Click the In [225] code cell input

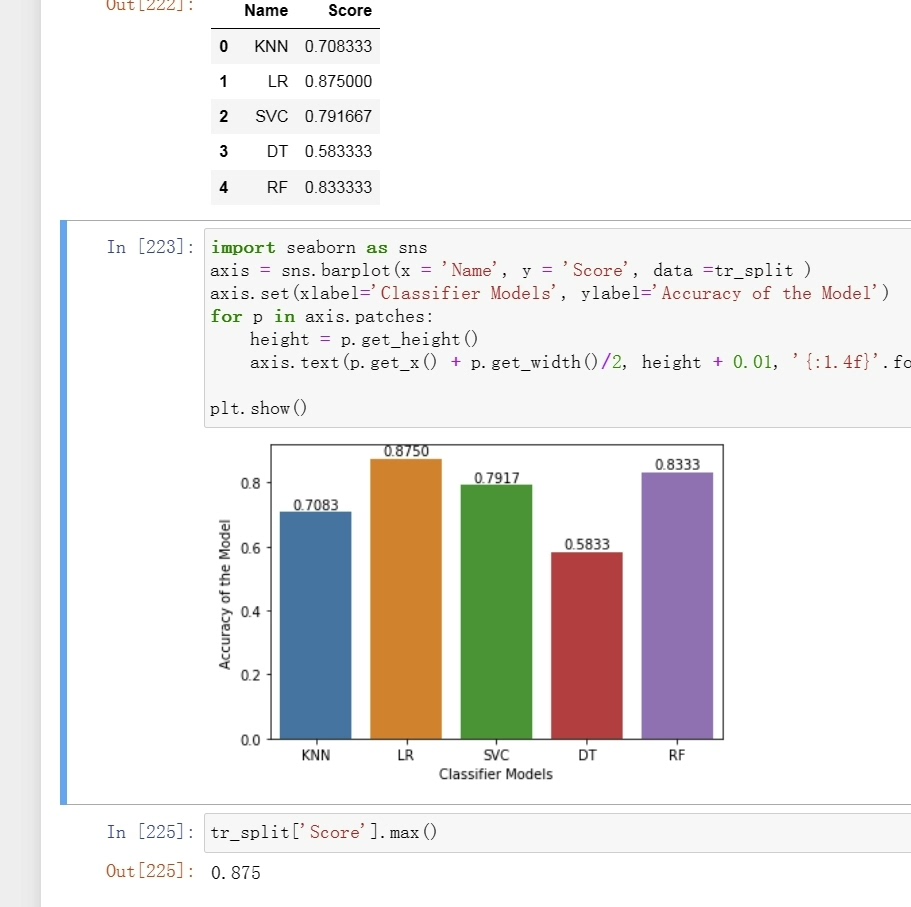558,833
